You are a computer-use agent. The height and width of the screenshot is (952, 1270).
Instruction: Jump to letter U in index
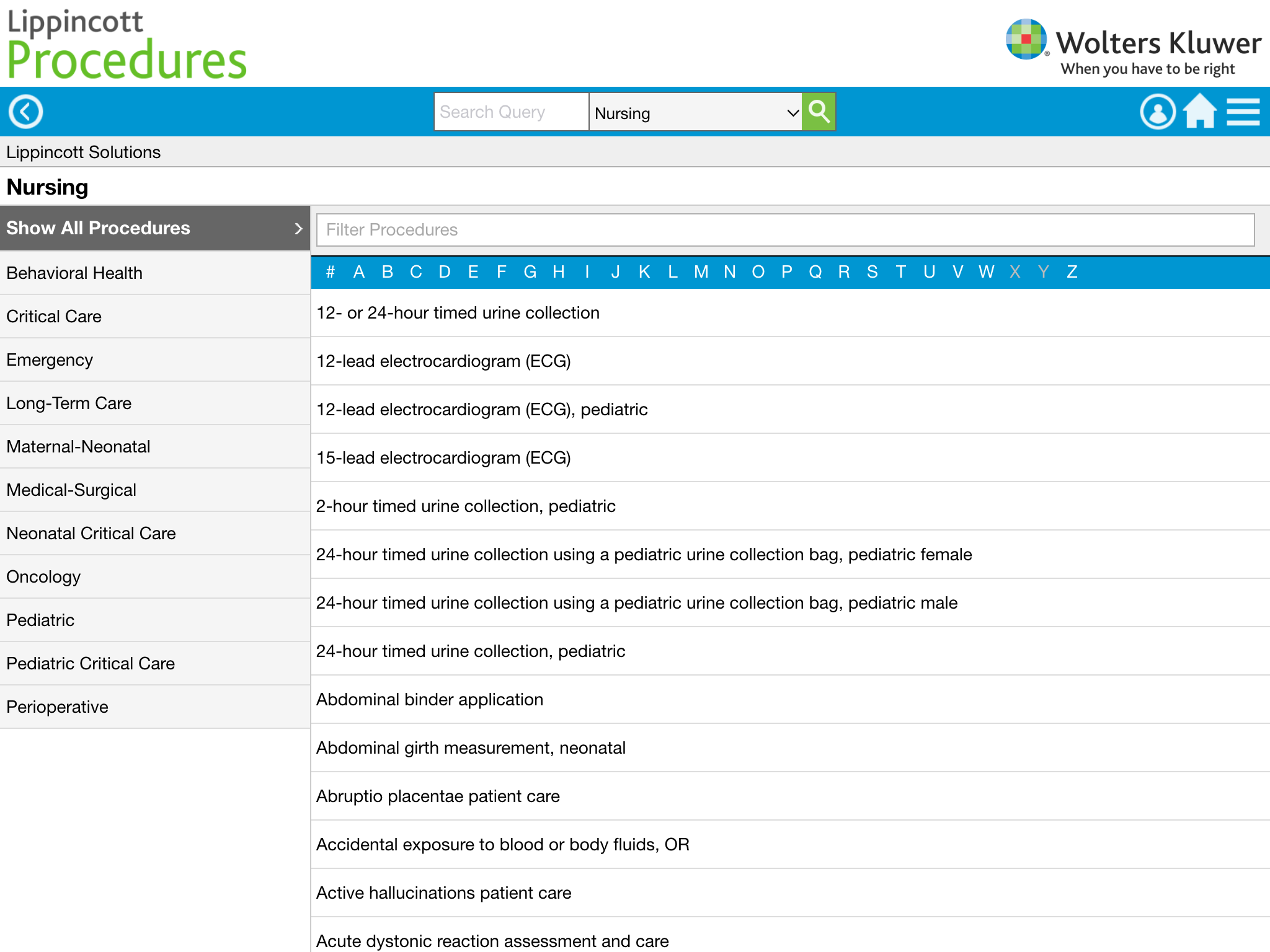[x=930, y=271]
